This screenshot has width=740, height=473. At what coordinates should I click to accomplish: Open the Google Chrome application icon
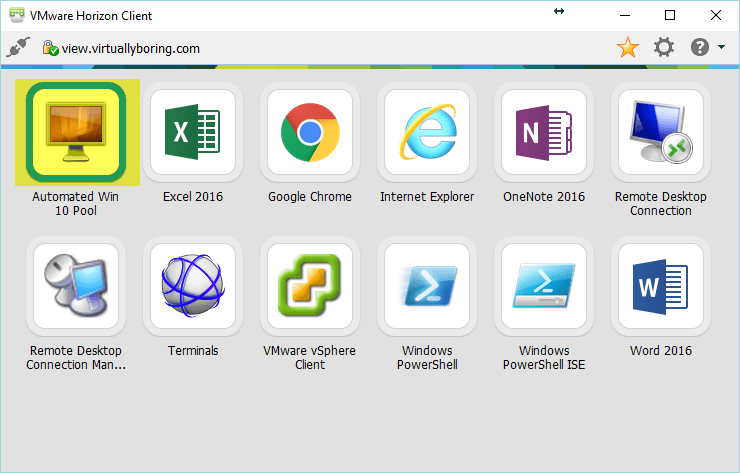(x=310, y=132)
